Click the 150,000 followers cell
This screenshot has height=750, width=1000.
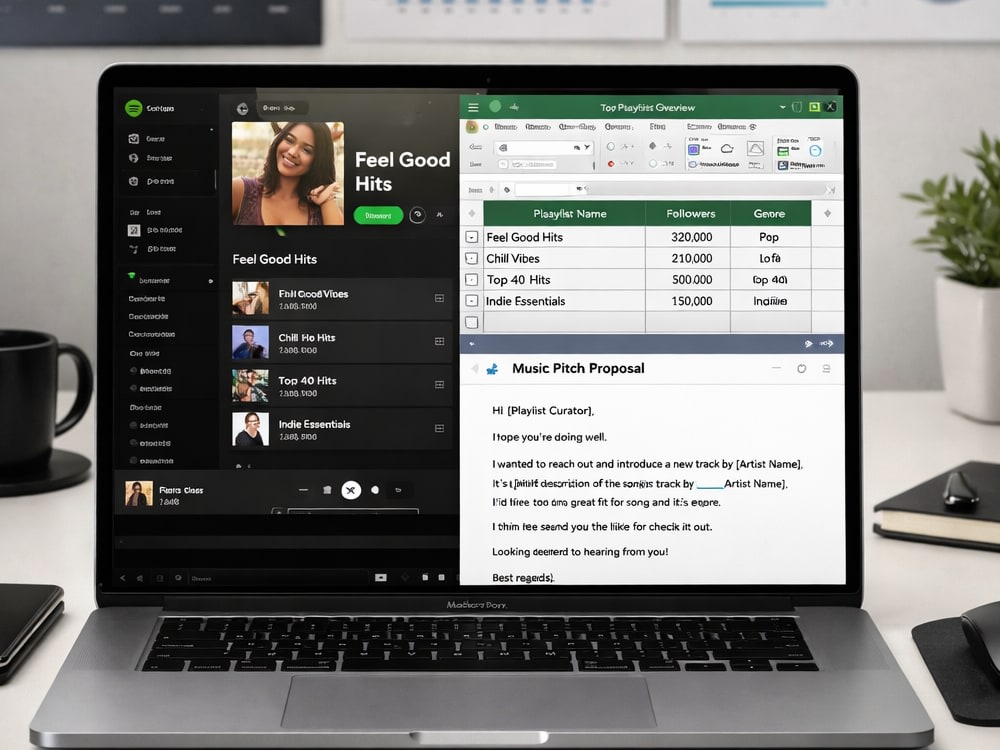(x=688, y=300)
